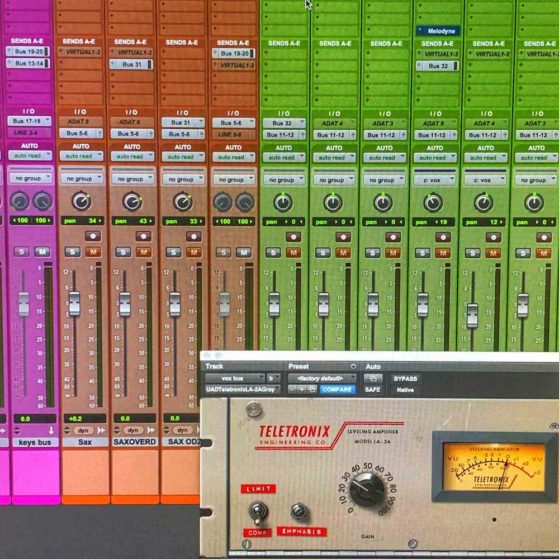Open plug-in automation enable button under Auto

[x=373, y=378]
